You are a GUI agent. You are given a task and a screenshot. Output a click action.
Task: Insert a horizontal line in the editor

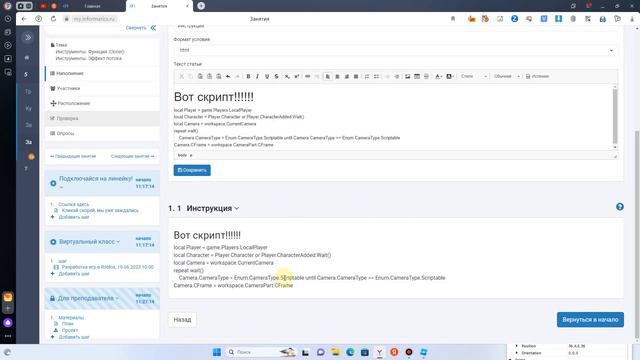pyautogui.click(x=426, y=76)
